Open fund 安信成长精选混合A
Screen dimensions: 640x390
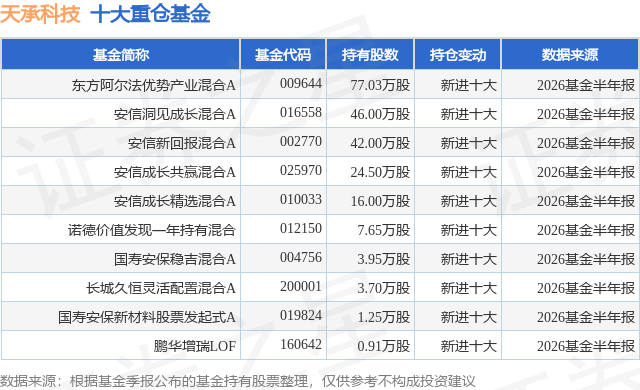175,201
